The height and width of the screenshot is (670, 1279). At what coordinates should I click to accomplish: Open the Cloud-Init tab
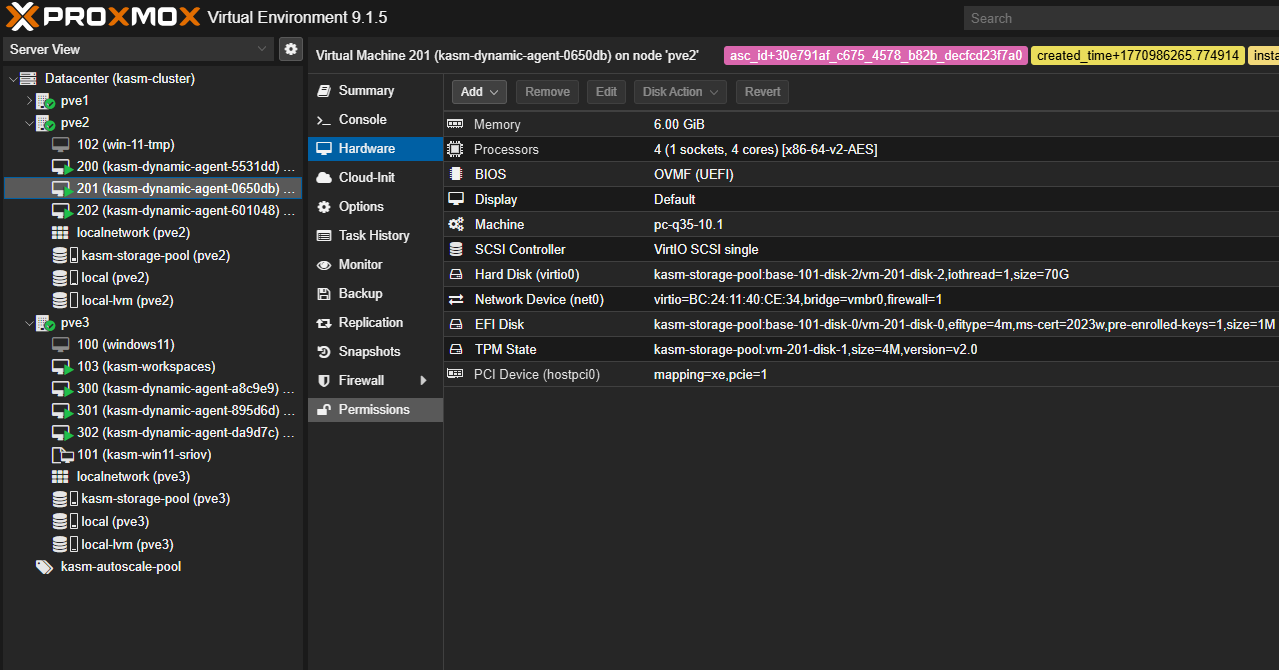375,178
